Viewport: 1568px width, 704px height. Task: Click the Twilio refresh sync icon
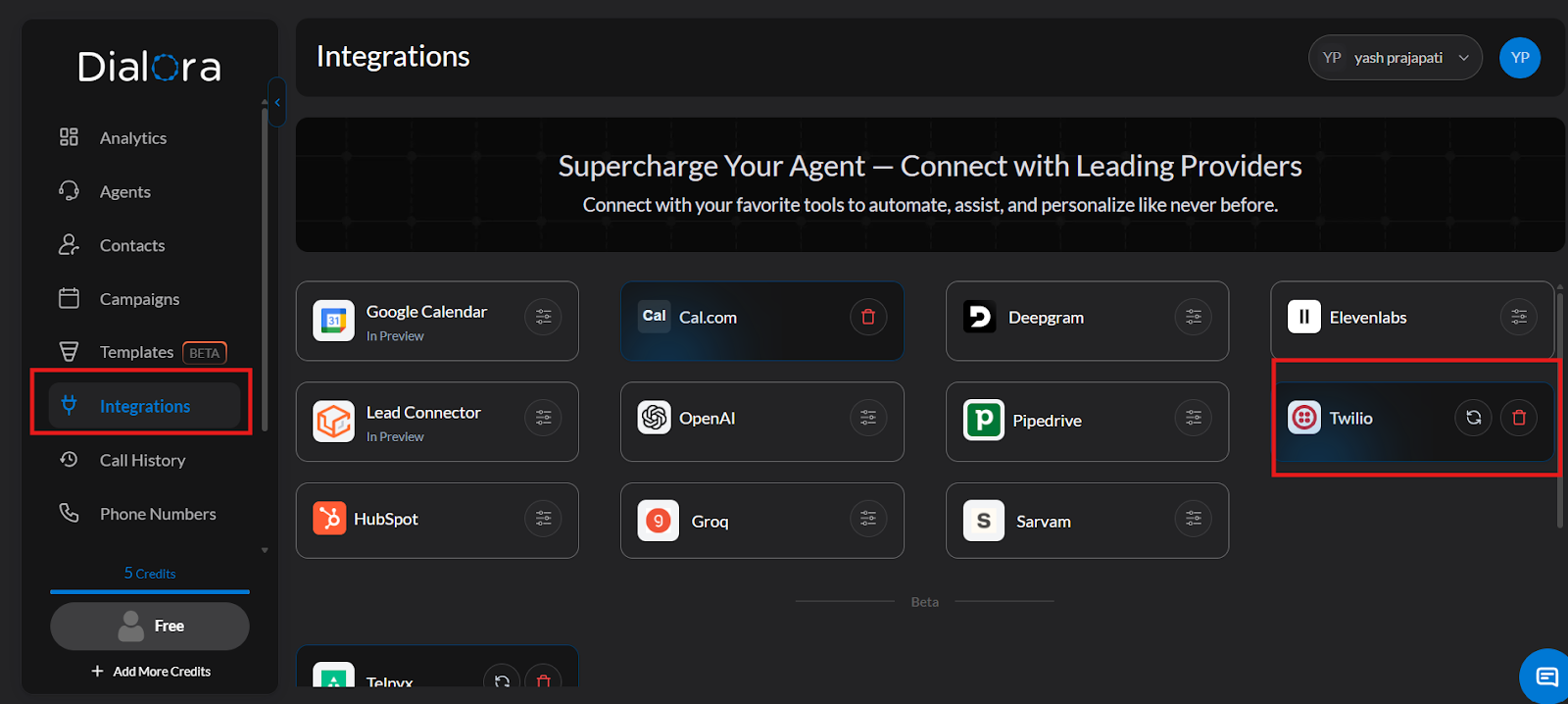[x=1473, y=418]
